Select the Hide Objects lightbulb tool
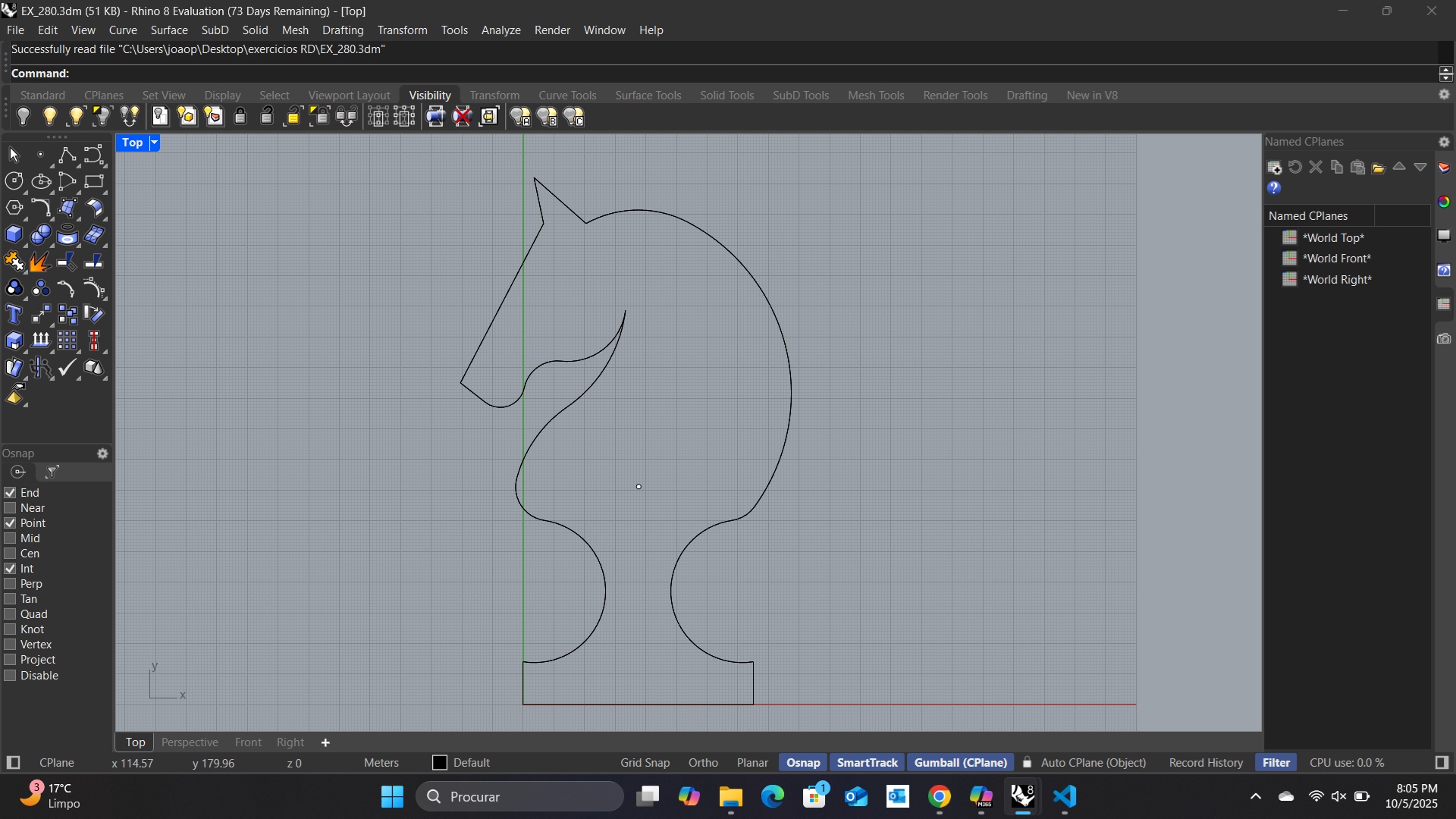 pos(23,115)
